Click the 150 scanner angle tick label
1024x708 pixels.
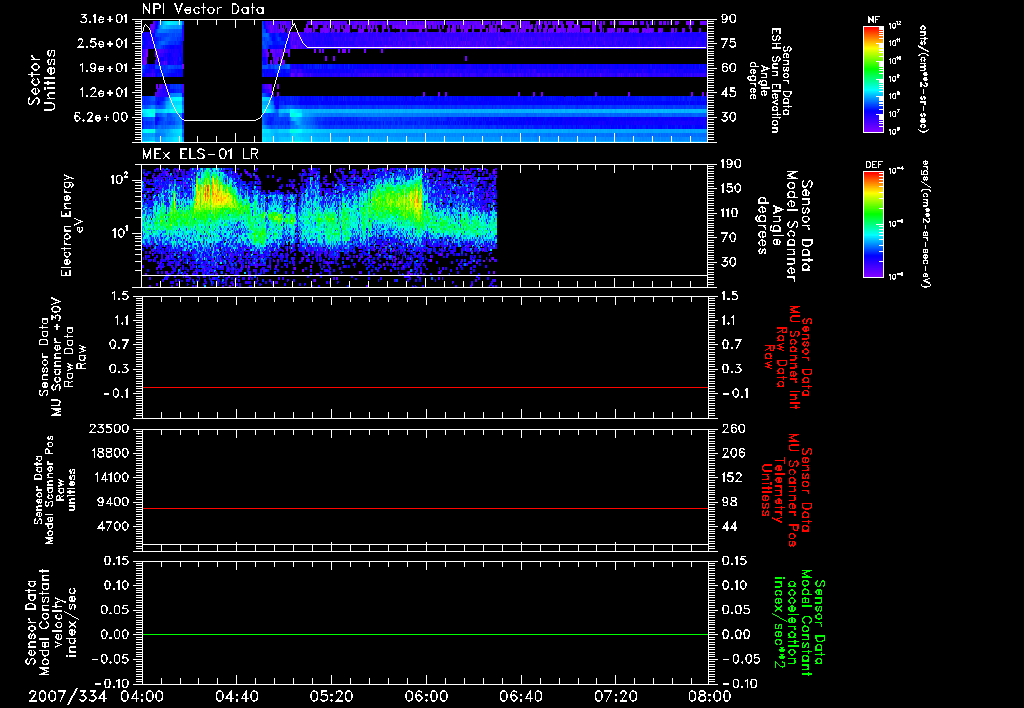pos(732,188)
